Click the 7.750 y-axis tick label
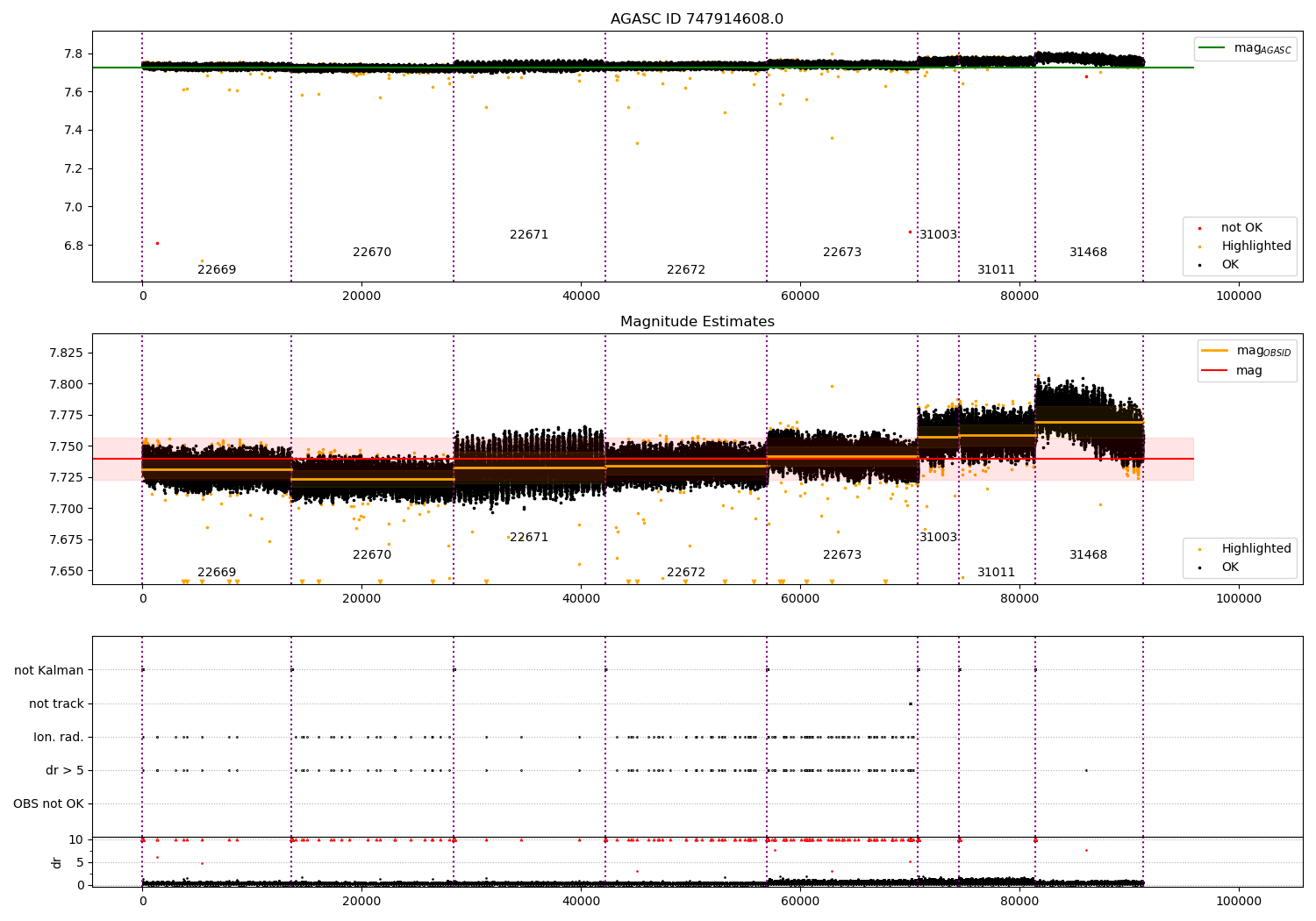 [66, 446]
